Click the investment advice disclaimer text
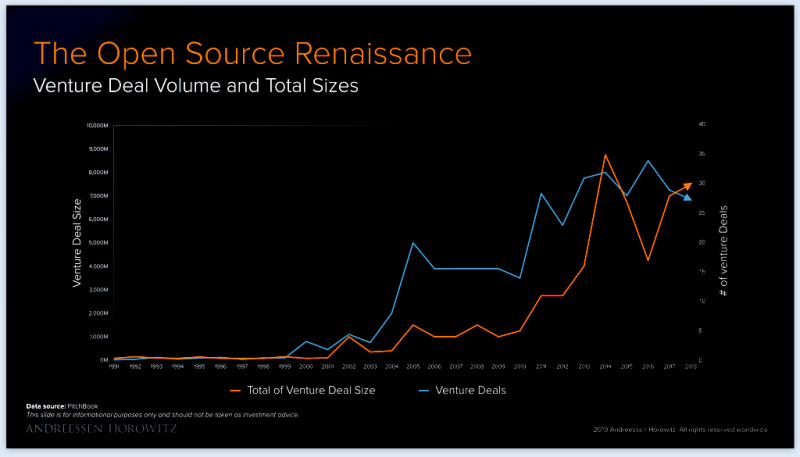The height and width of the screenshot is (457, 800). [x=162, y=414]
